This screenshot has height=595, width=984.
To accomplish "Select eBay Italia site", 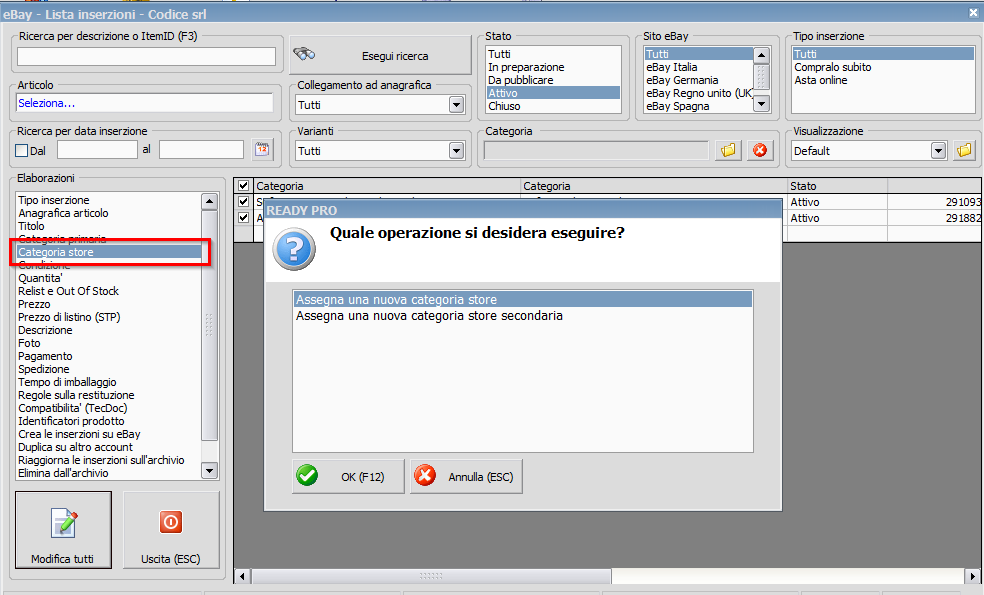I will click(x=698, y=67).
